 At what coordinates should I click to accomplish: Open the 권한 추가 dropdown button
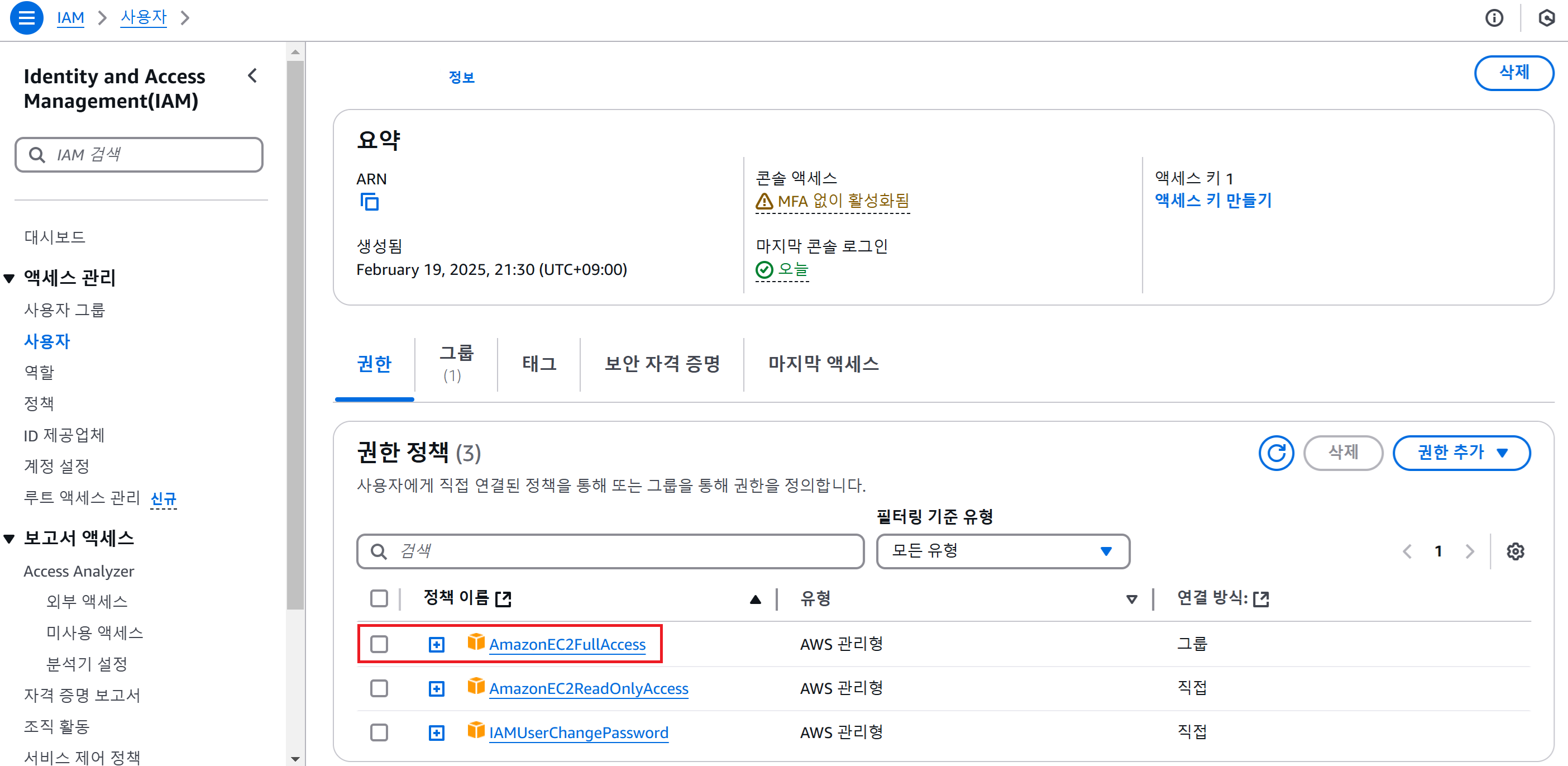[1461, 453]
